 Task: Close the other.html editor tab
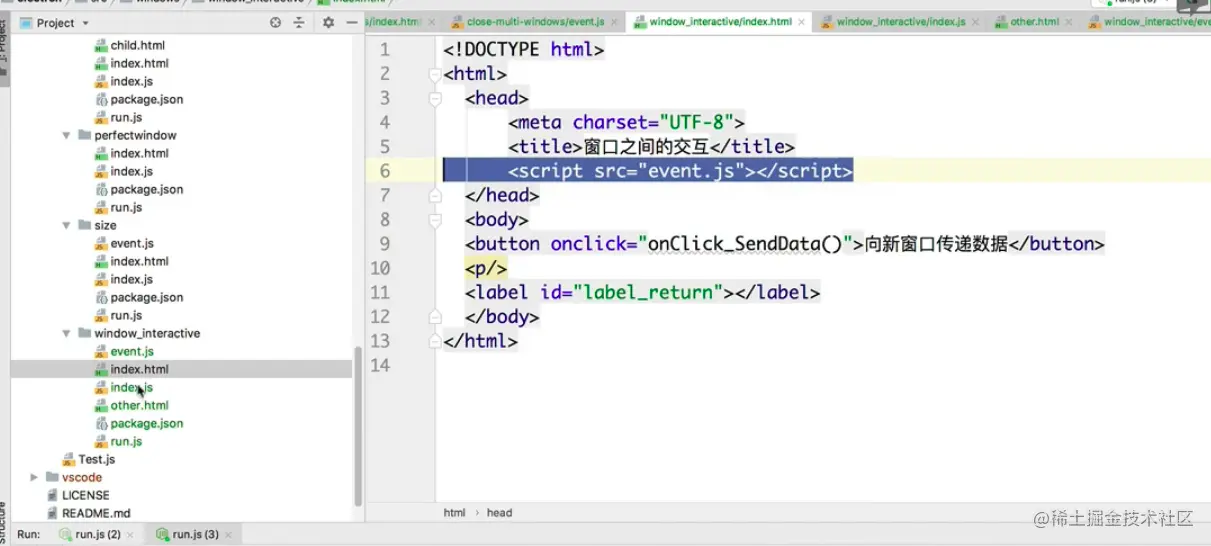pyautogui.click(x=1068, y=21)
